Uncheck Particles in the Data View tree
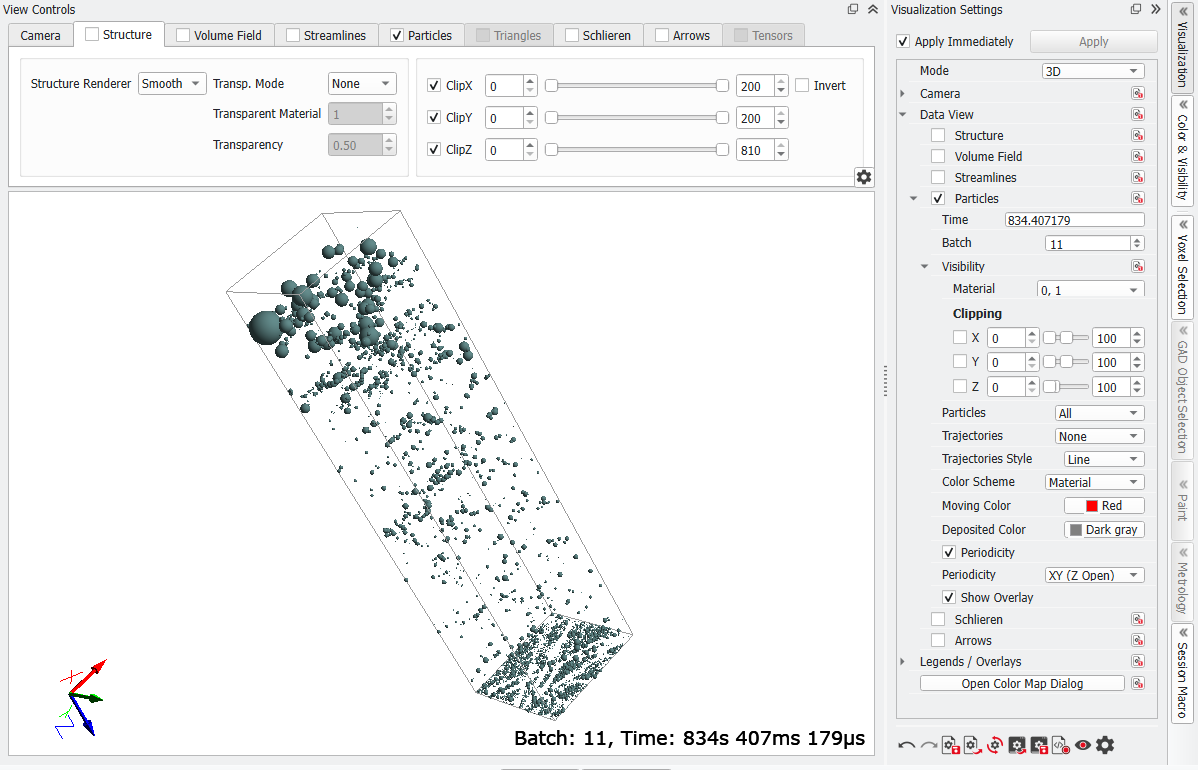This screenshot has height=770, width=1198. coord(938,199)
